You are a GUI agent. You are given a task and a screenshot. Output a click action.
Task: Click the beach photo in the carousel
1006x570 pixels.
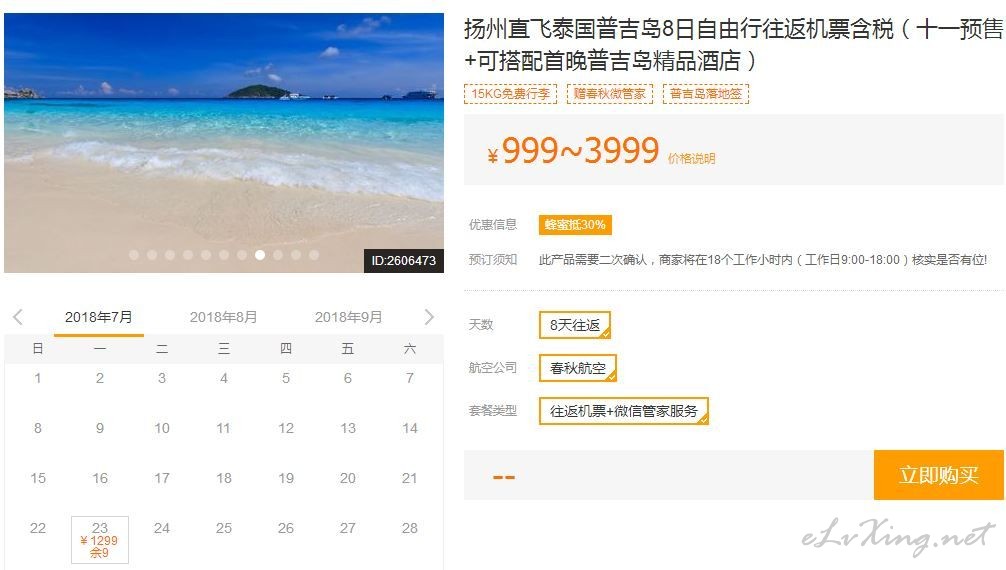tap(224, 142)
